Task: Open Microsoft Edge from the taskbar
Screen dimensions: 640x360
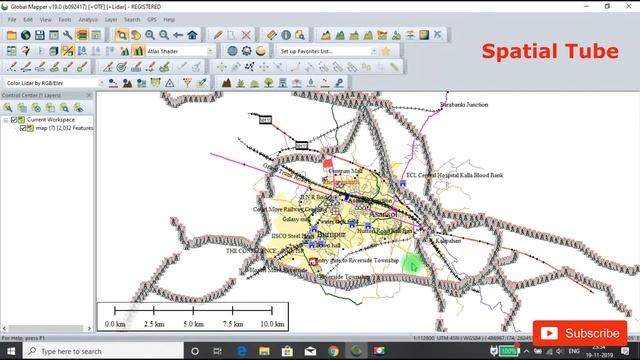Action: click(x=242, y=351)
